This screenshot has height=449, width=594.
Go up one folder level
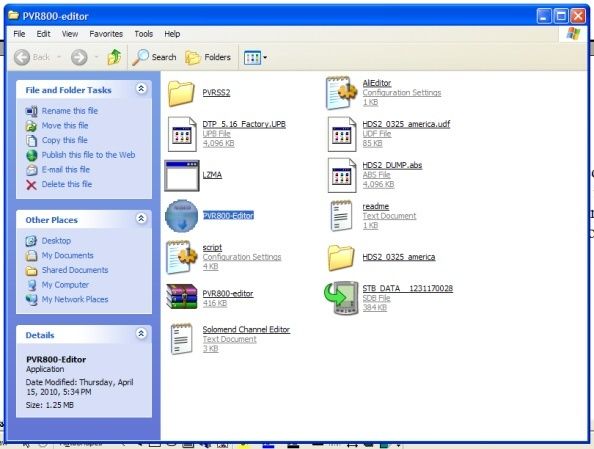pyautogui.click(x=114, y=57)
